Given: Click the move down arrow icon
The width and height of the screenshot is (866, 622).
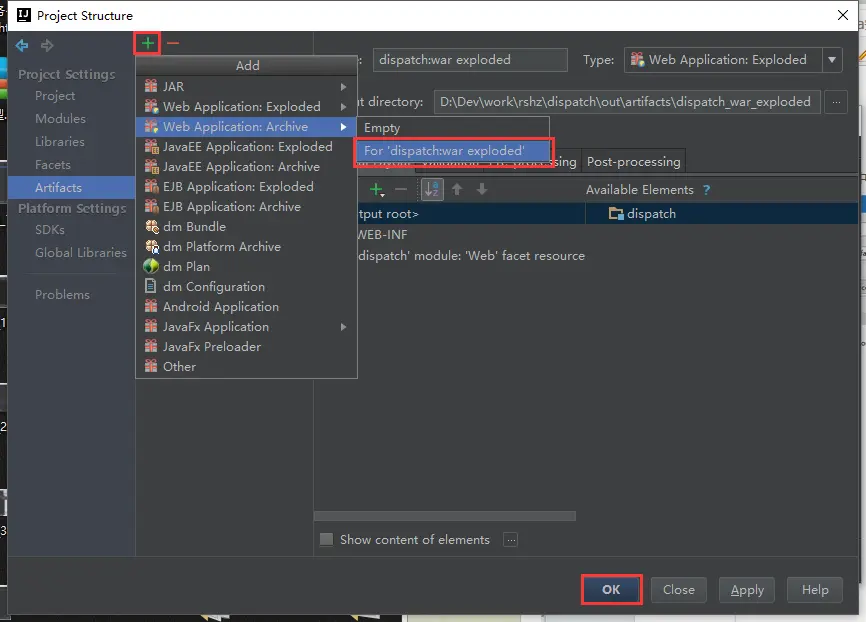Looking at the screenshot, I should click(x=482, y=189).
